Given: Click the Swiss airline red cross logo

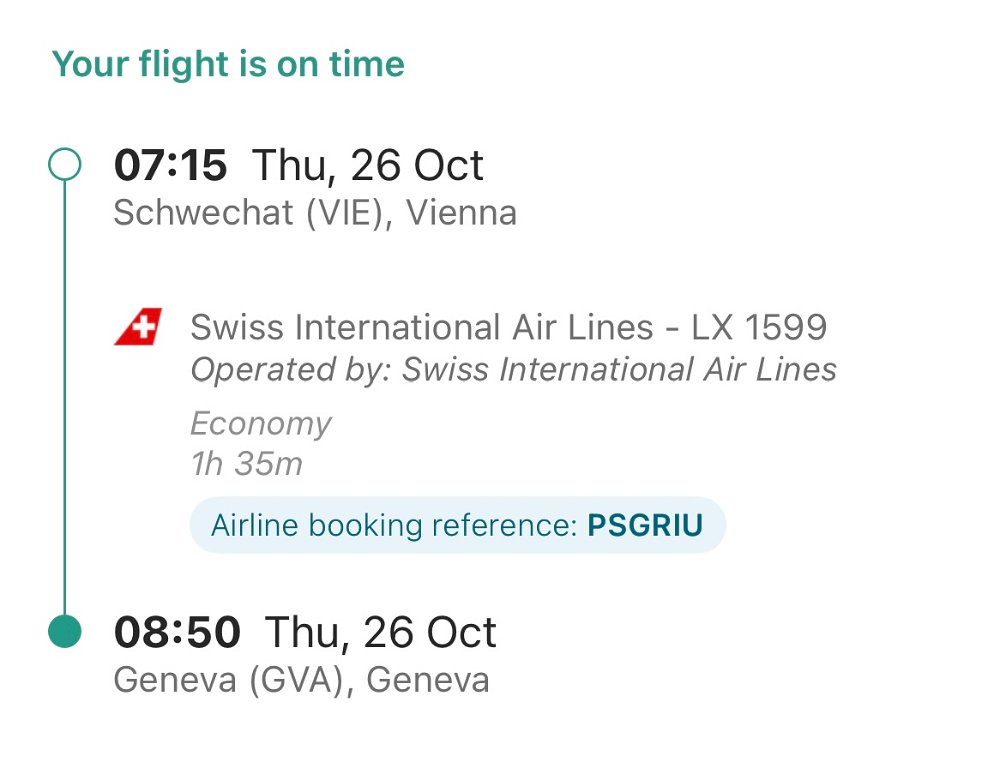Looking at the screenshot, I should click(137, 328).
